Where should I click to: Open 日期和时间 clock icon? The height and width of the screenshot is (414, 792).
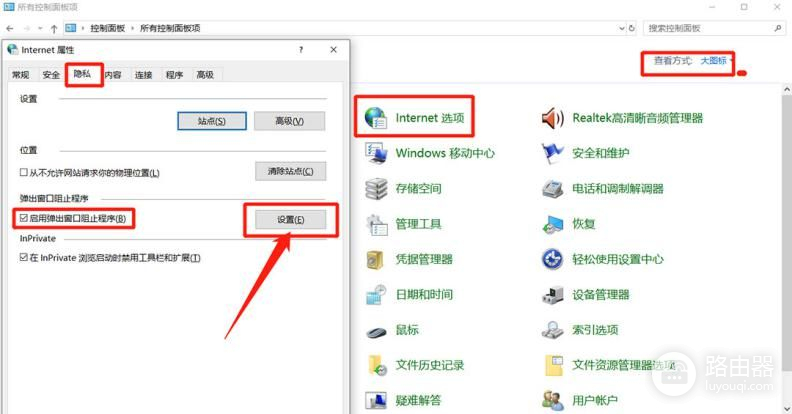coord(376,295)
